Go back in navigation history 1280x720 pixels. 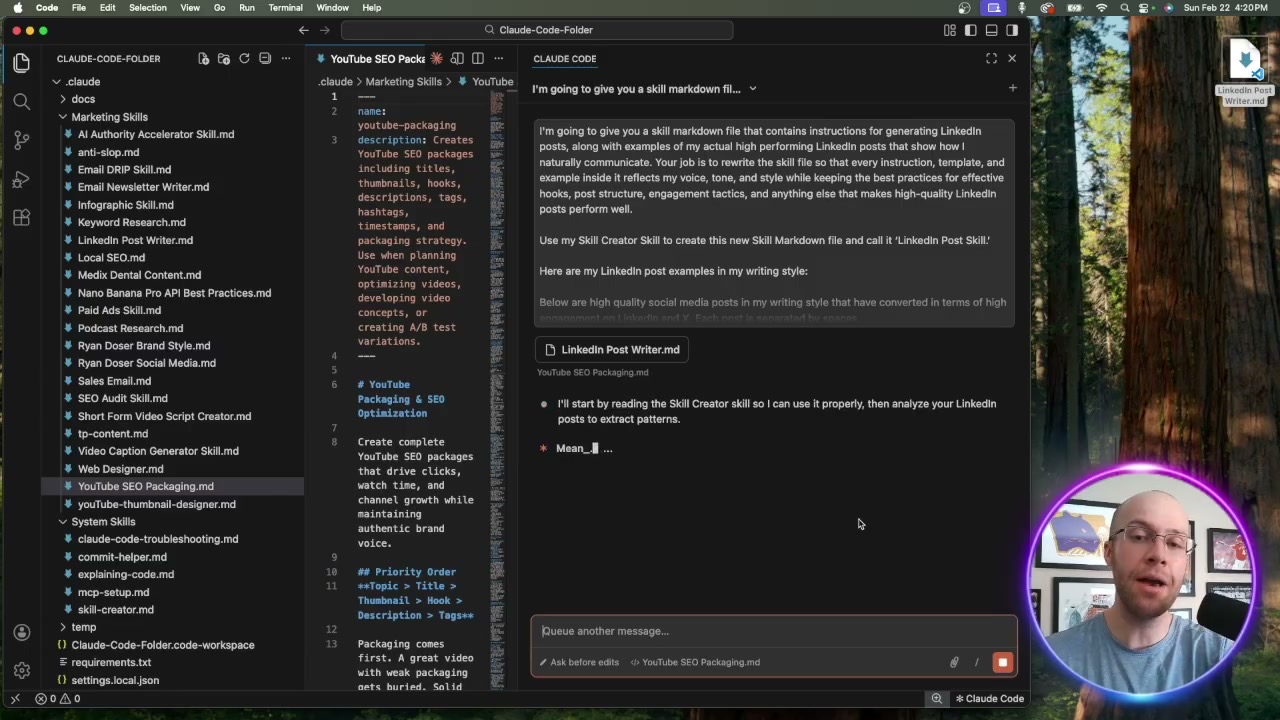(x=304, y=30)
